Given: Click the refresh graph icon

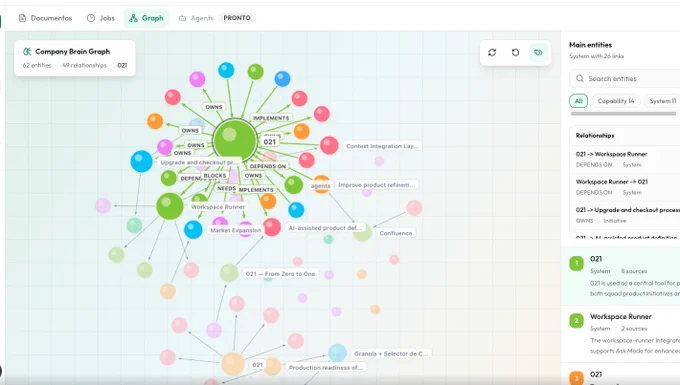Looking at the screenshot, I should click(492, 52).
